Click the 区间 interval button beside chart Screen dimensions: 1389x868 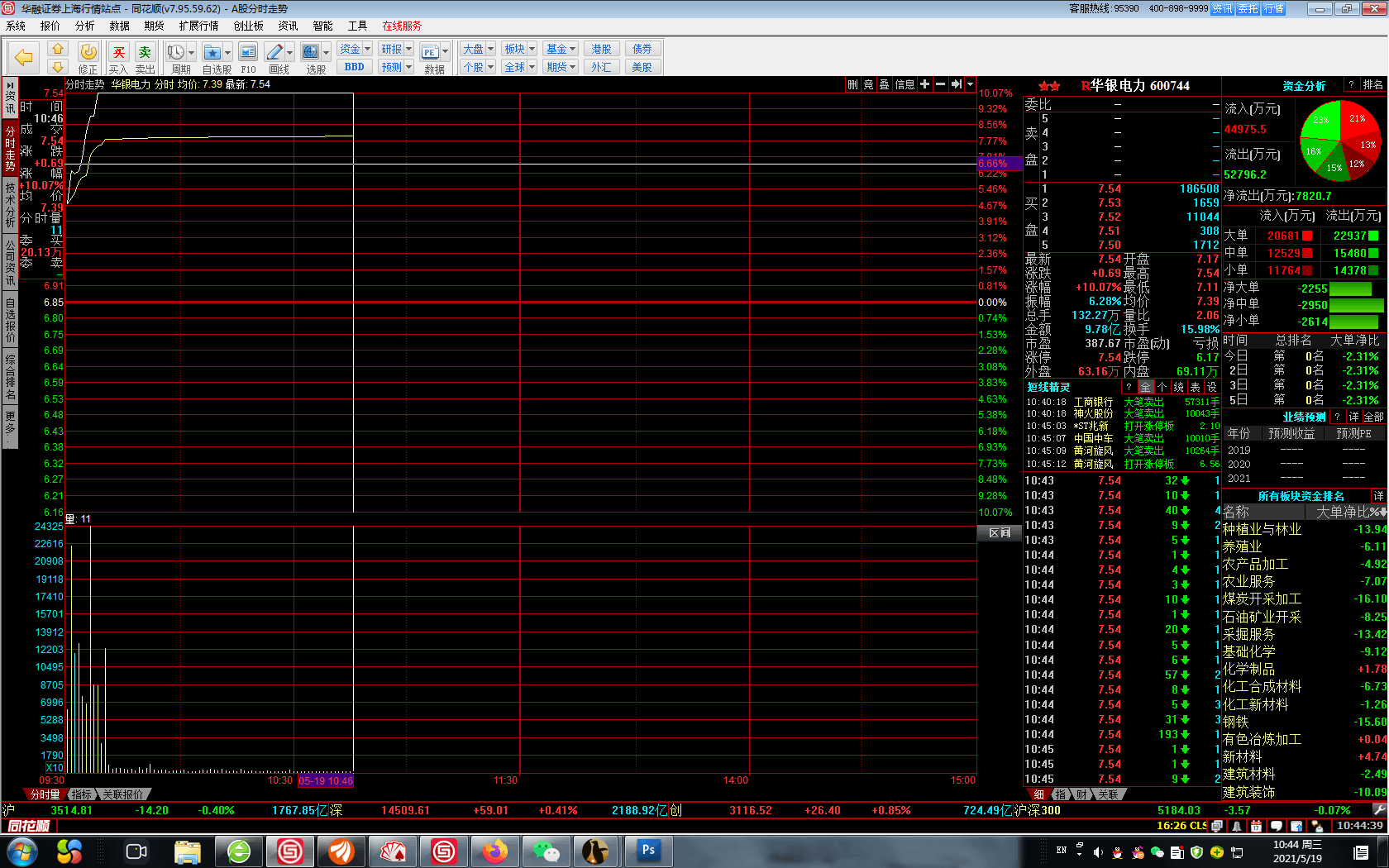(x=1000, y=533)
